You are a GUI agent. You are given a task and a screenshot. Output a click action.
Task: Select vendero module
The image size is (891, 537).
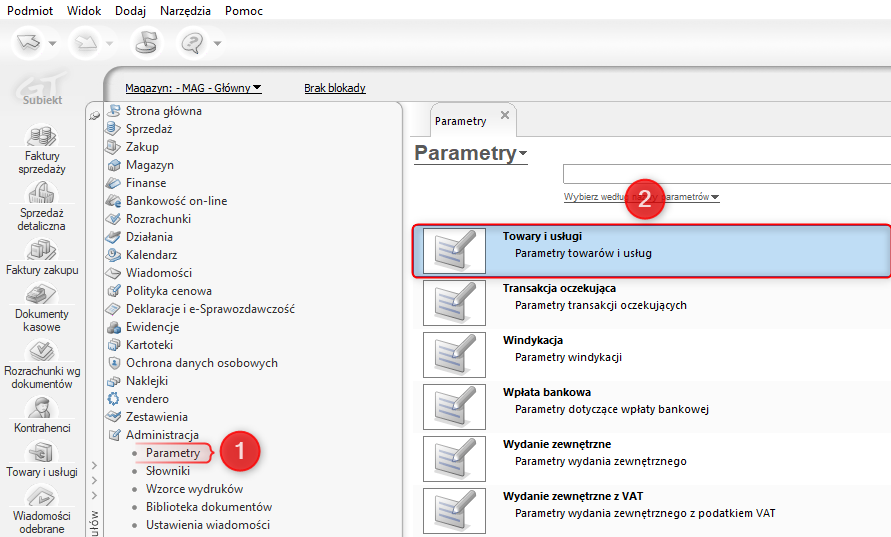point(147,399)
